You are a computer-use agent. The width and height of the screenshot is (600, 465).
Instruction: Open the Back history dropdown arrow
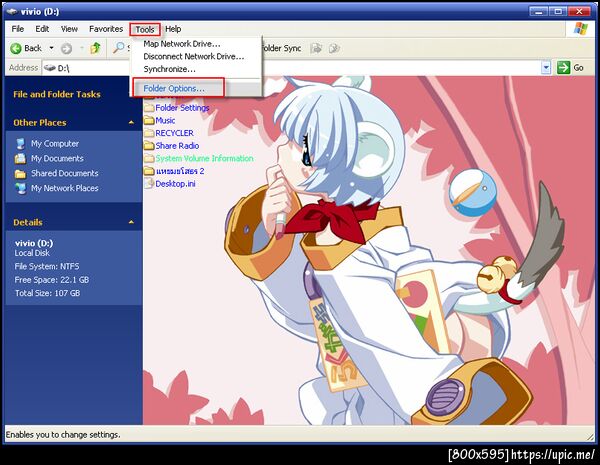(x=51, y=48)
